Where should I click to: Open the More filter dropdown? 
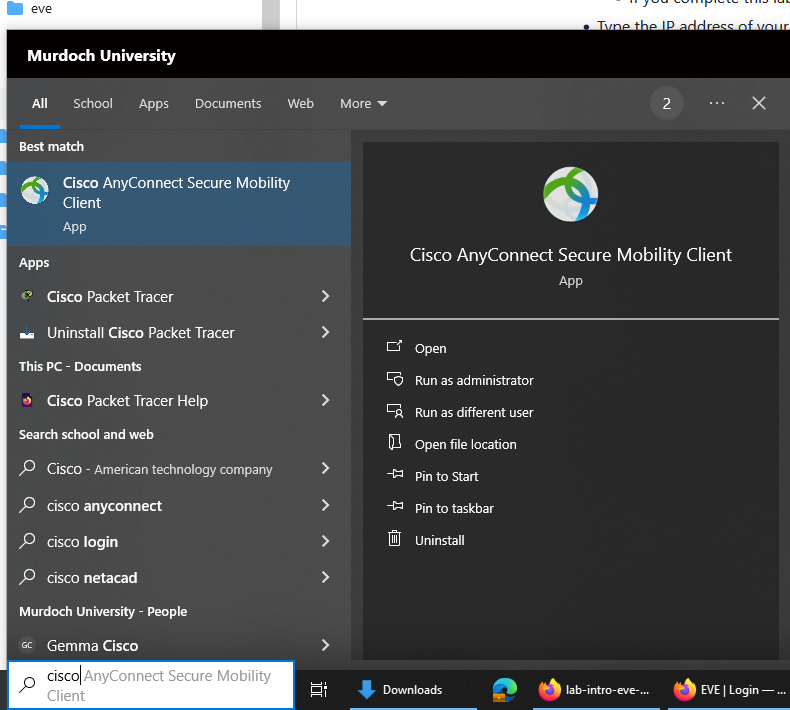pos(363,103)
